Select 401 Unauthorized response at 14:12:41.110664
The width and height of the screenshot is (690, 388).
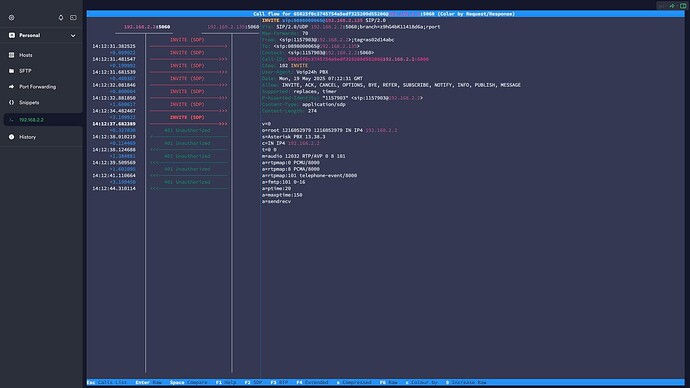[x=187, y=169]
